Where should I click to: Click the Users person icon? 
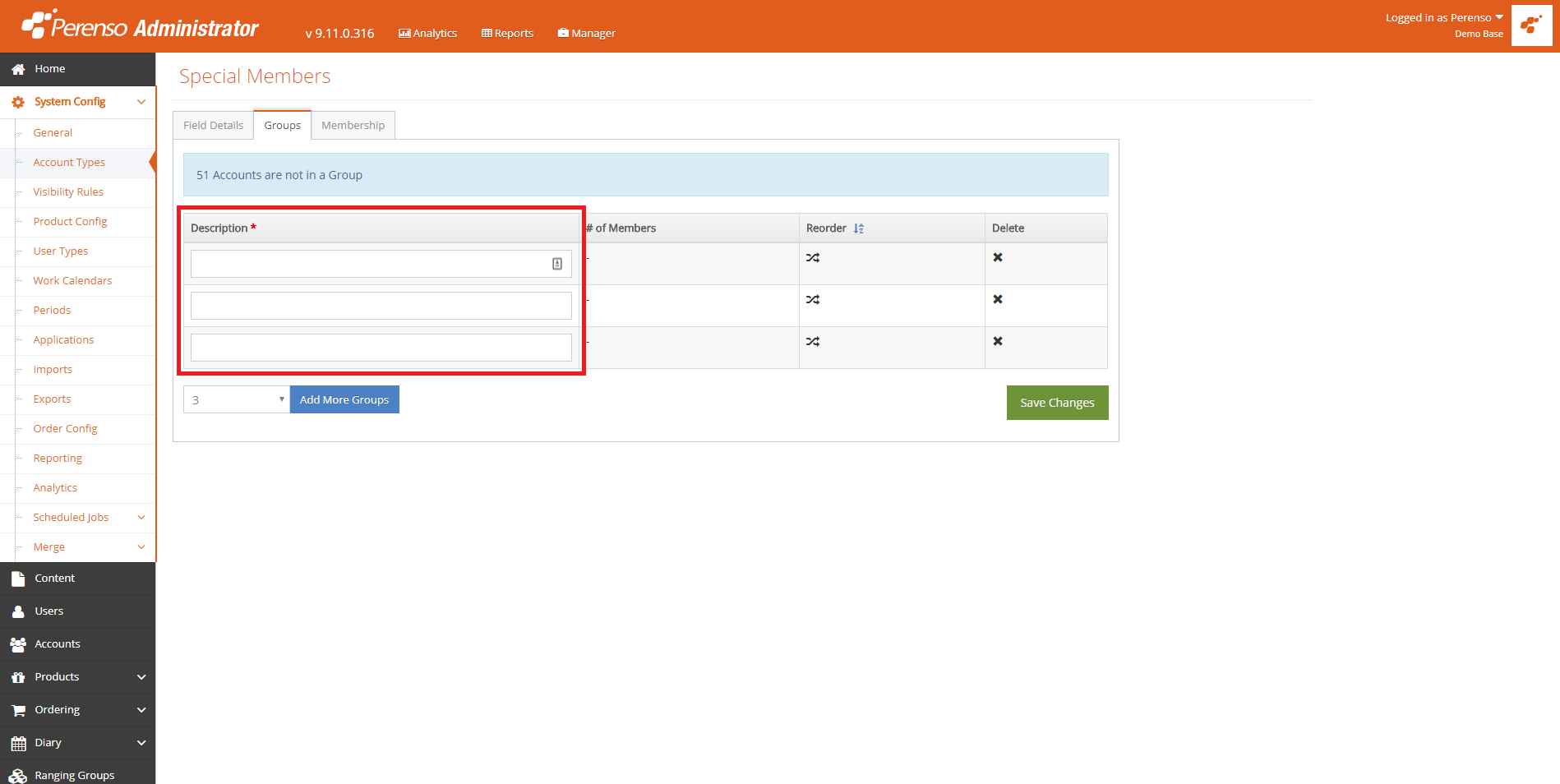(x=18, y=611)
